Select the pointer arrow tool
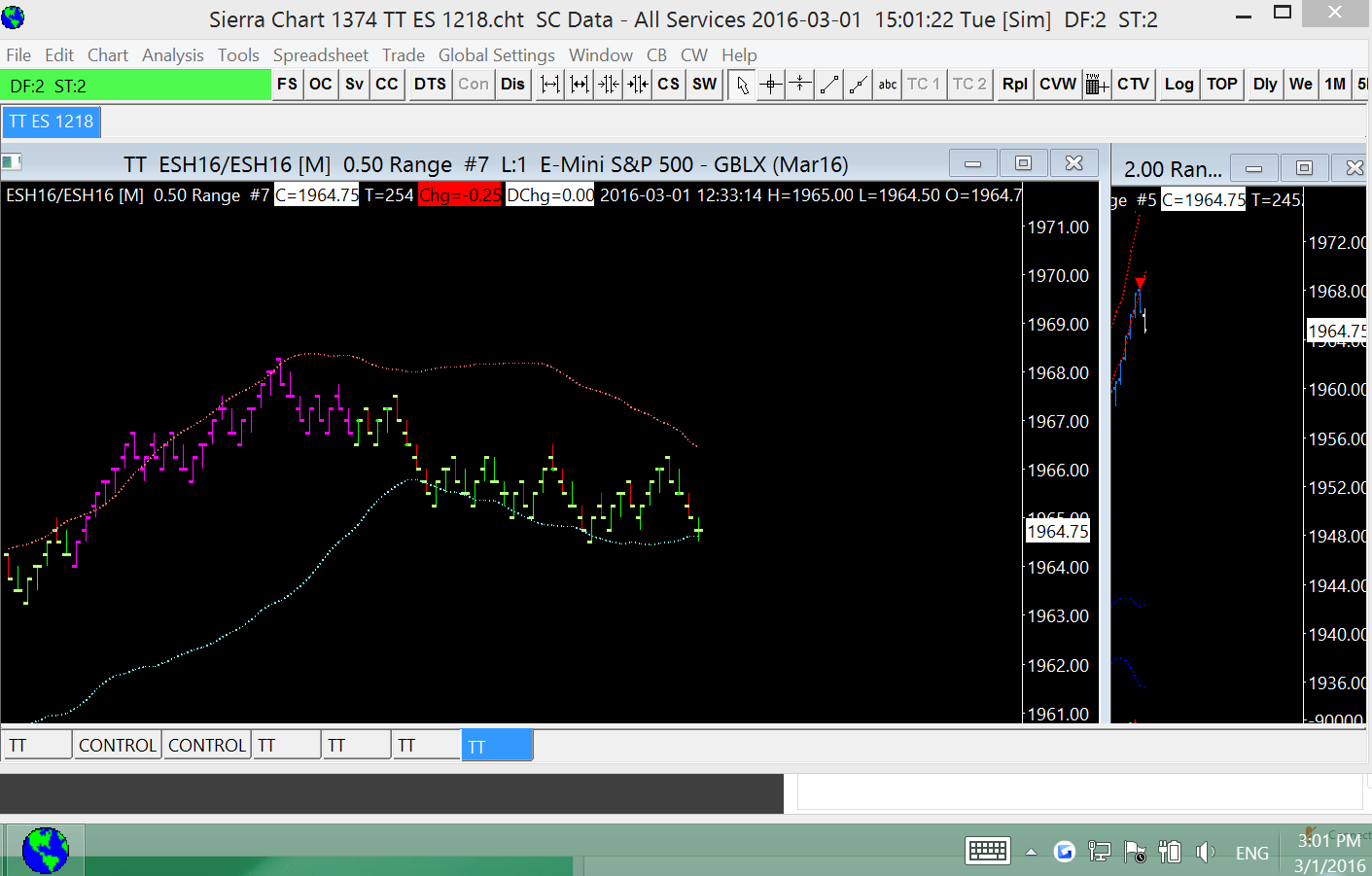 (742, 85)
